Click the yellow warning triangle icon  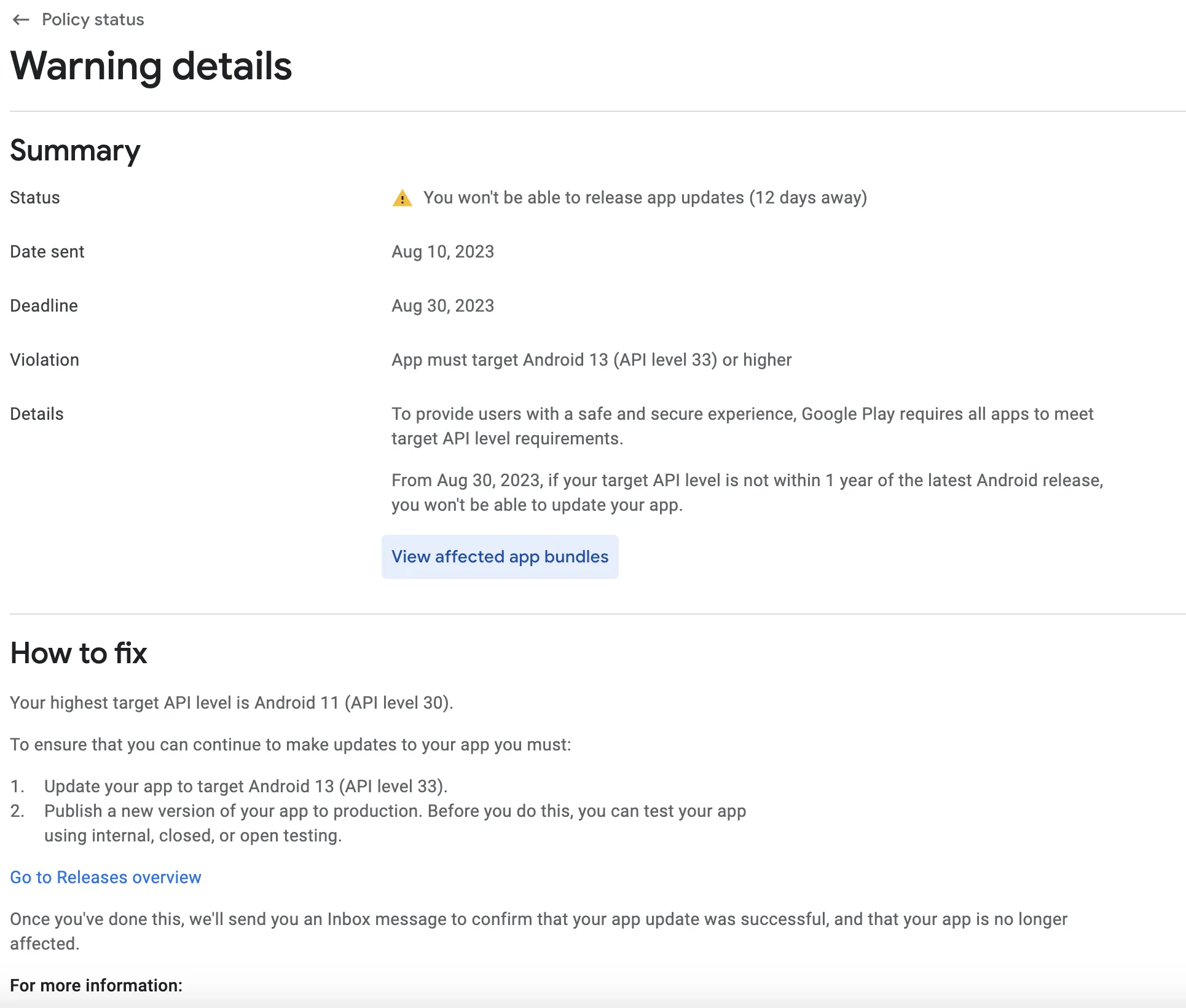click(403, 198)
